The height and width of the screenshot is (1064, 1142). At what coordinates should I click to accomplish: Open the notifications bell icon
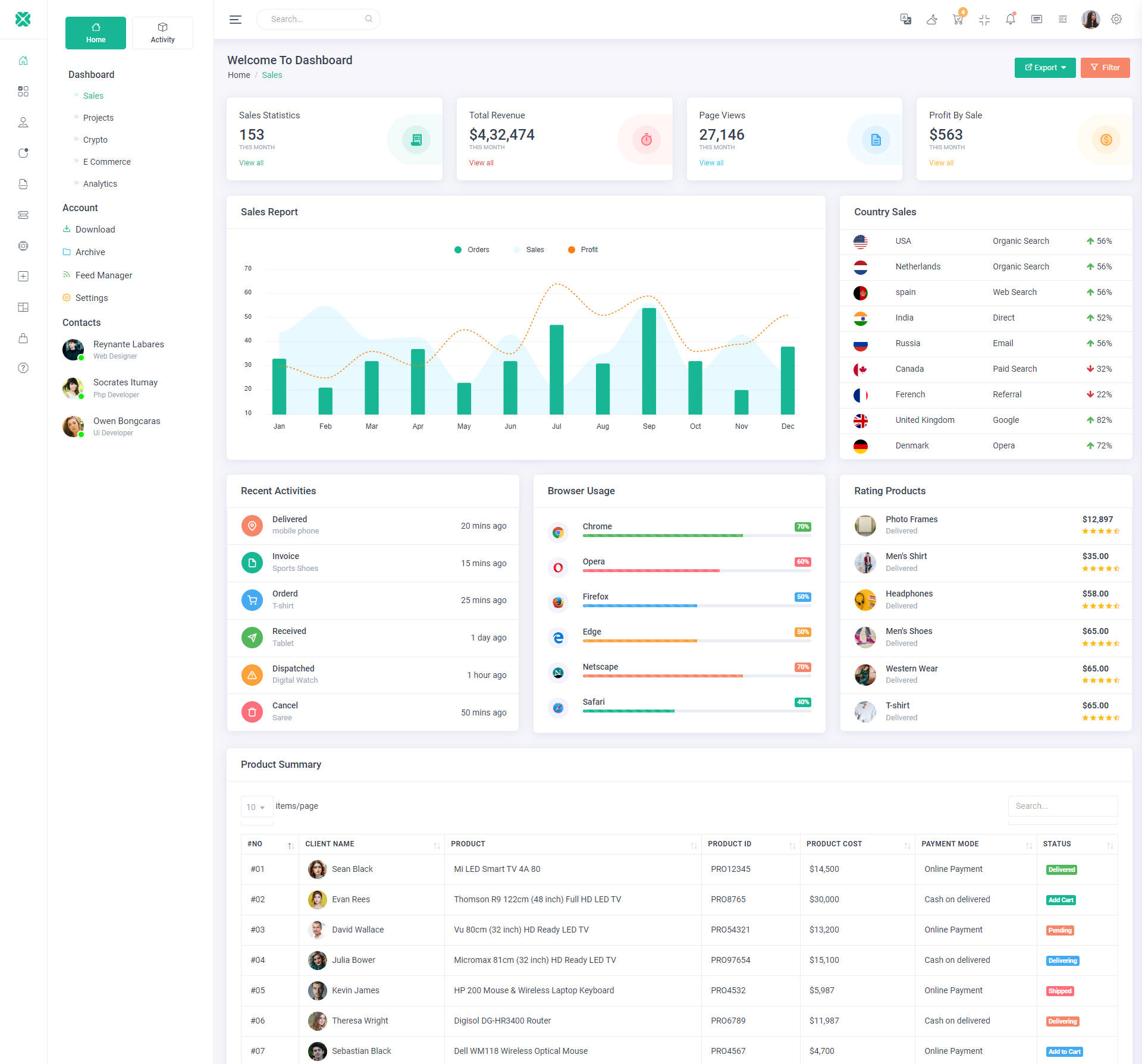pyautogui.click(x=1010, y=20)
